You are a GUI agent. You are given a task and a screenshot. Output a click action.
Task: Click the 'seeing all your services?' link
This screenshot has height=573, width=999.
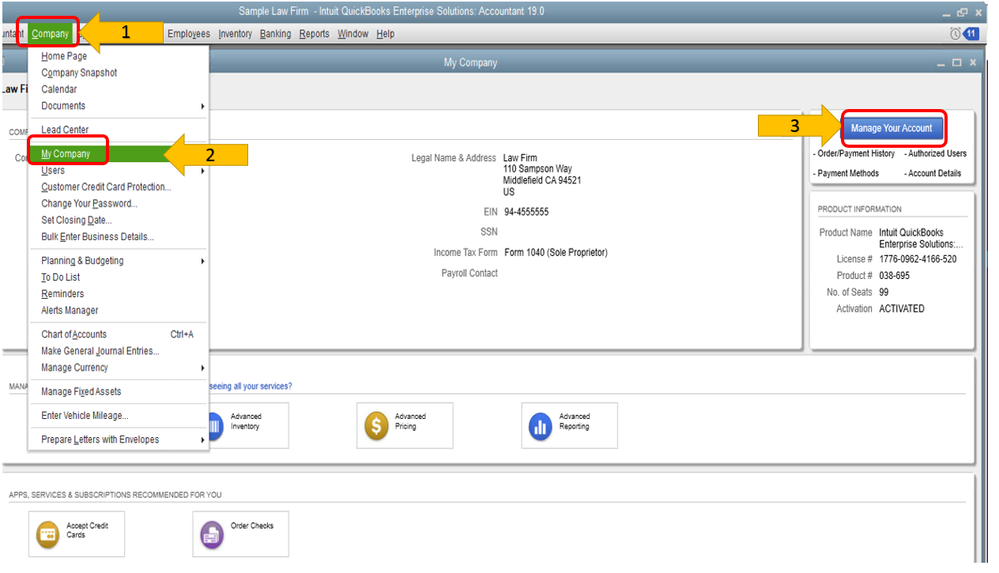click(x=250, y=386)
